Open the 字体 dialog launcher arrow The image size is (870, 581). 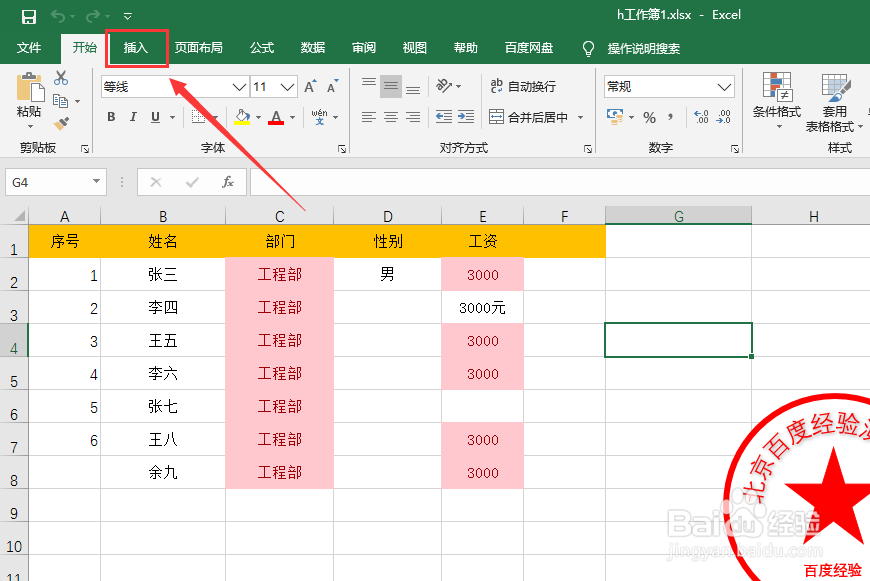tap(342, 147)
